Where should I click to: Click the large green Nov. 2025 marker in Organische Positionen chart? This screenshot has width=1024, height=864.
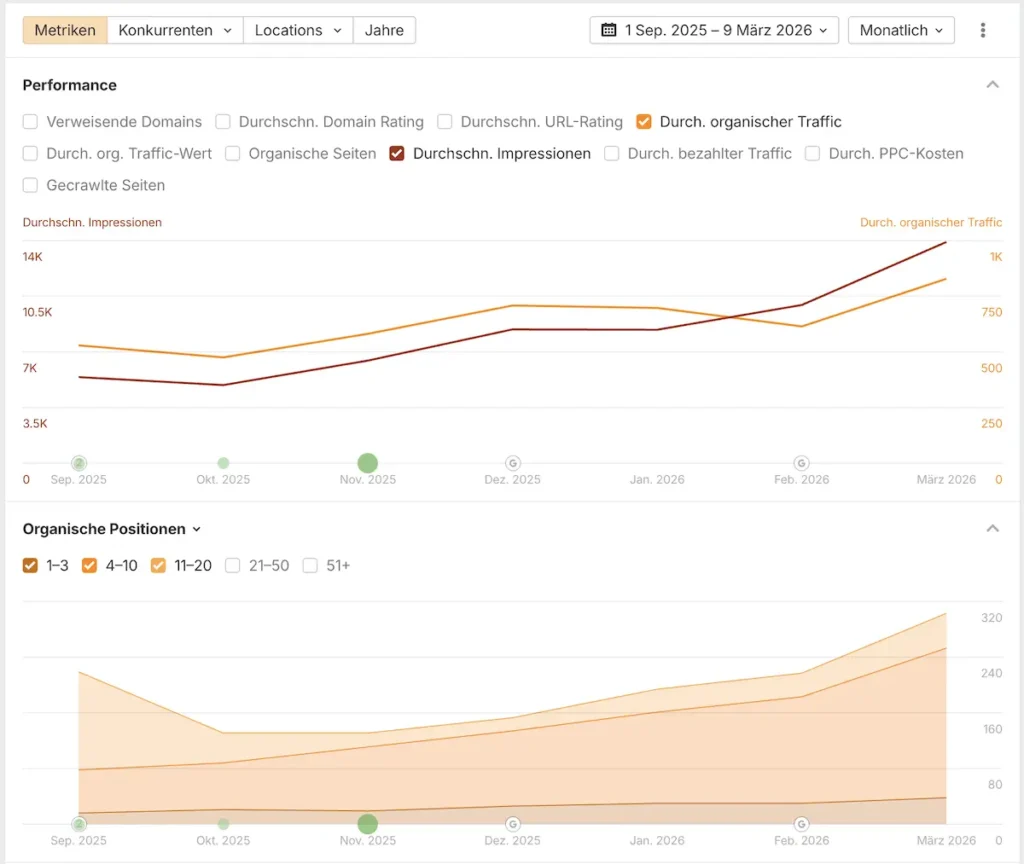point(368,824)
